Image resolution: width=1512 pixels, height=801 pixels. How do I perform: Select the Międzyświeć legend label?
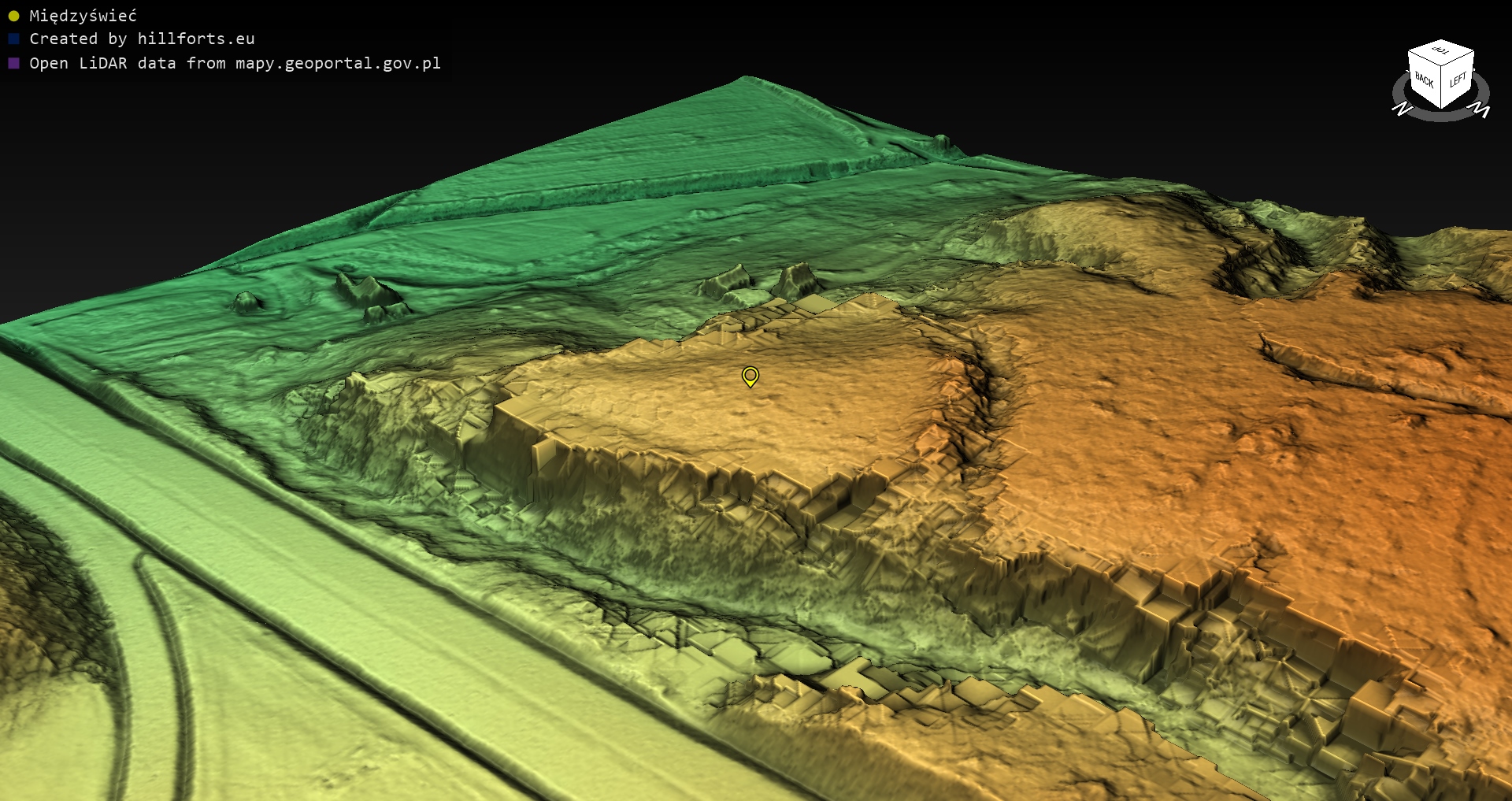pos(83,16)
